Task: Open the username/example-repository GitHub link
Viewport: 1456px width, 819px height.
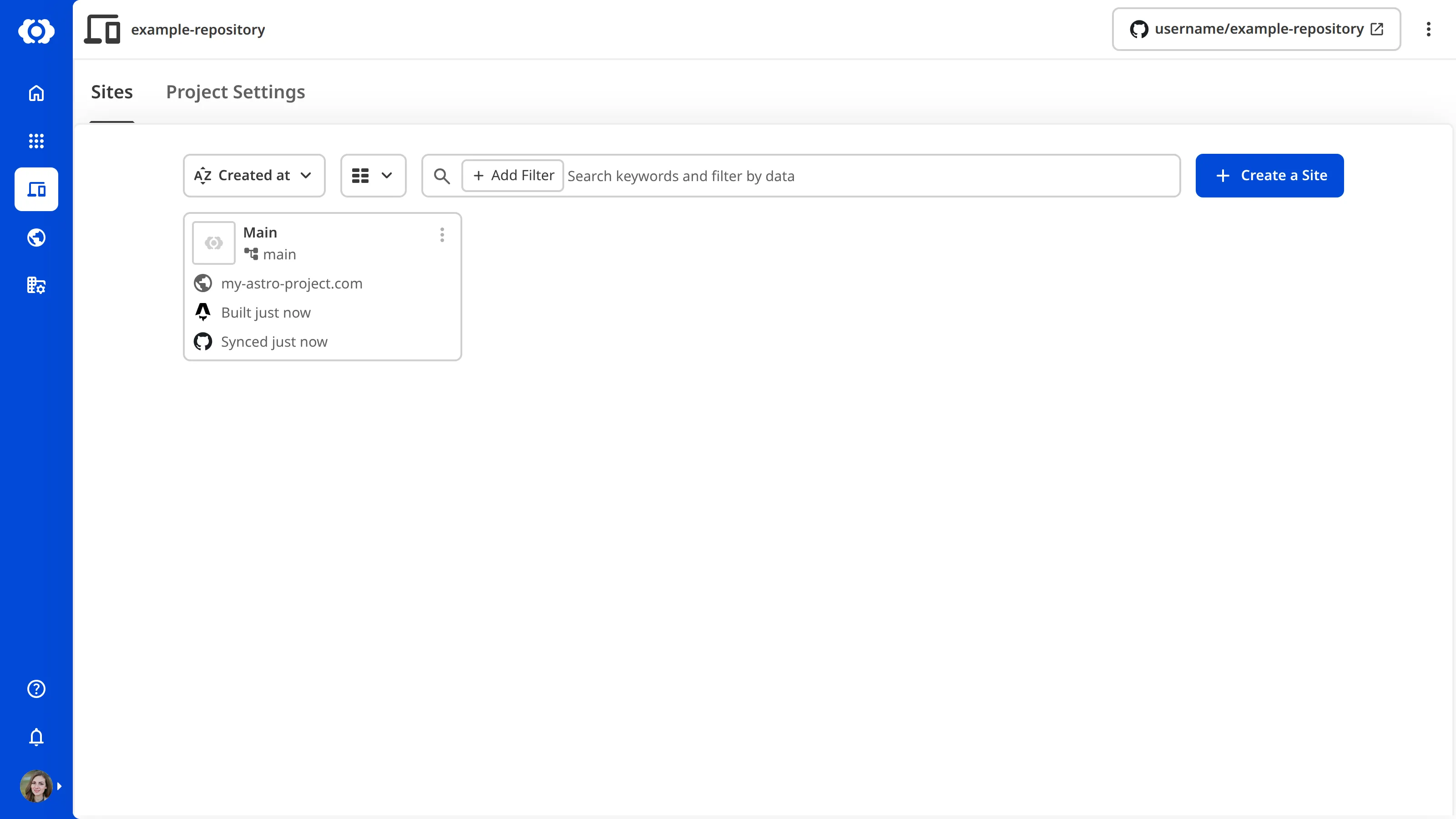Action: (1256, 30)
